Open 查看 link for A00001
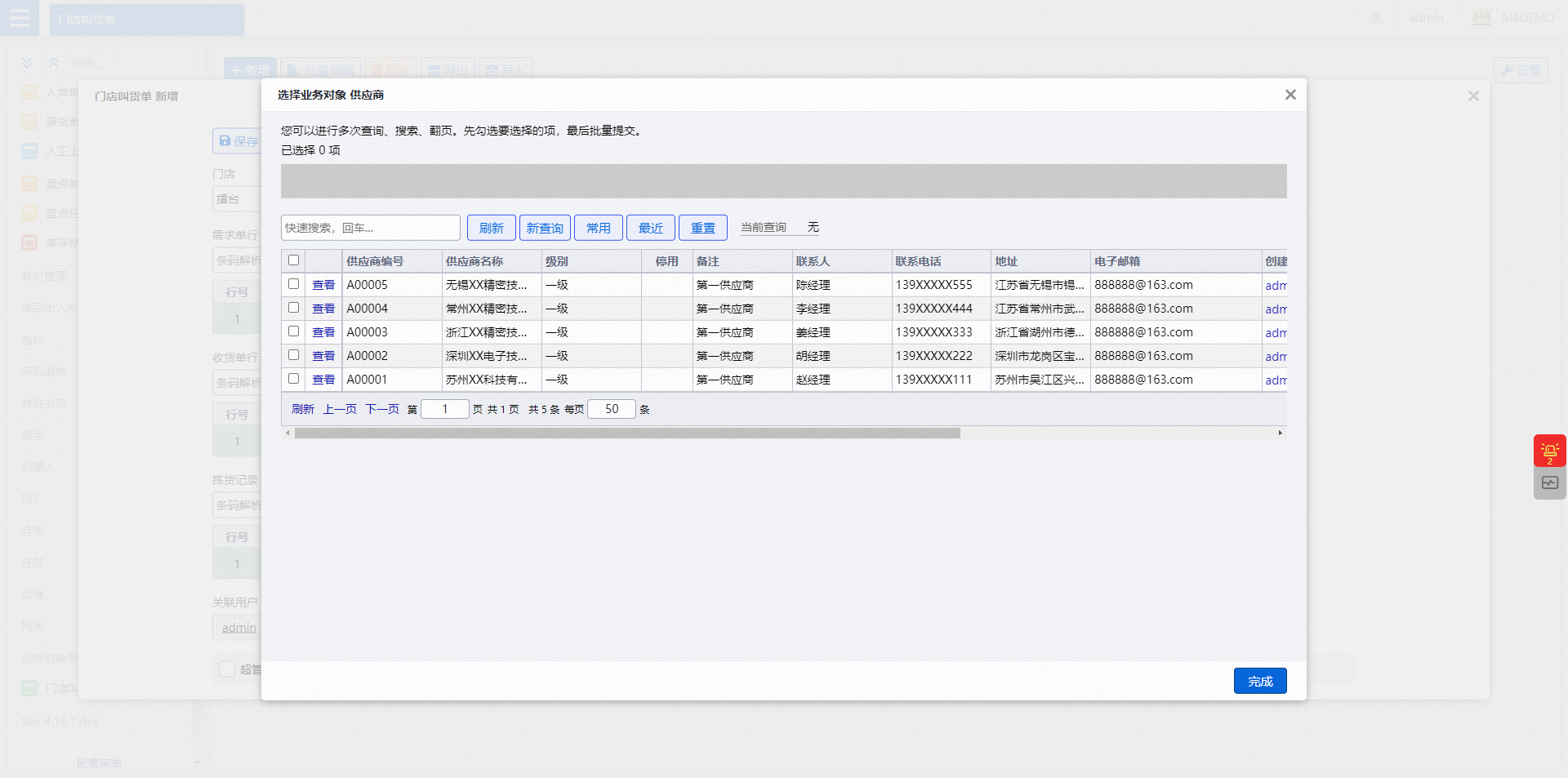This screenshot has height=778, width=1568. 323,380
